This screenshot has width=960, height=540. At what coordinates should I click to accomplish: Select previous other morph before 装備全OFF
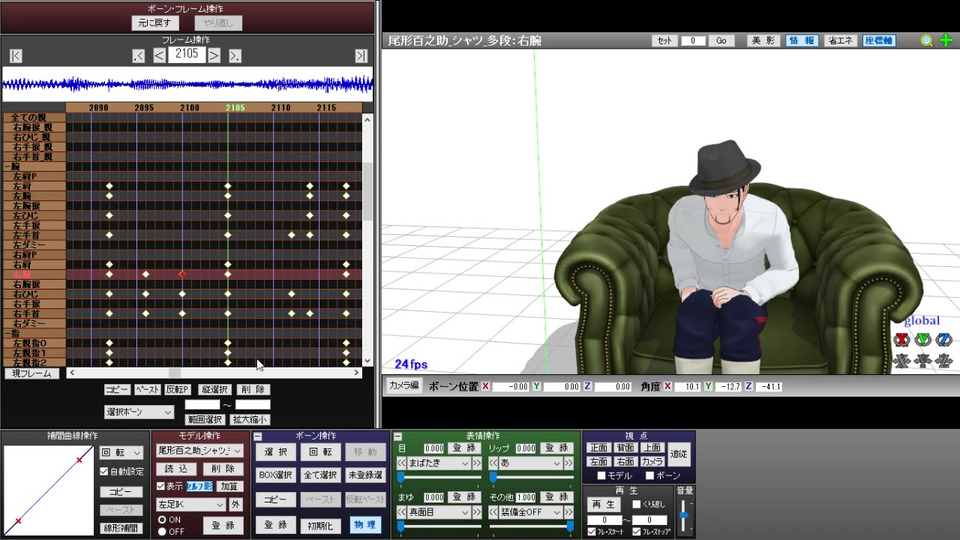493,512
